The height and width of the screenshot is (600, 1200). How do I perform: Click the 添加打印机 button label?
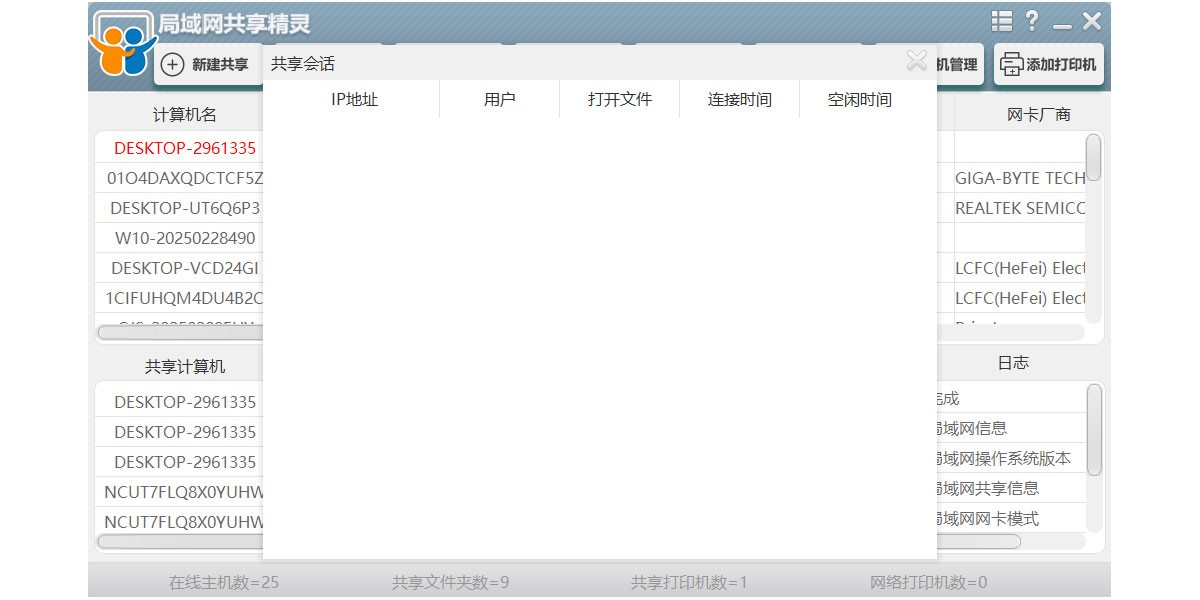(x=1061, y=65)
